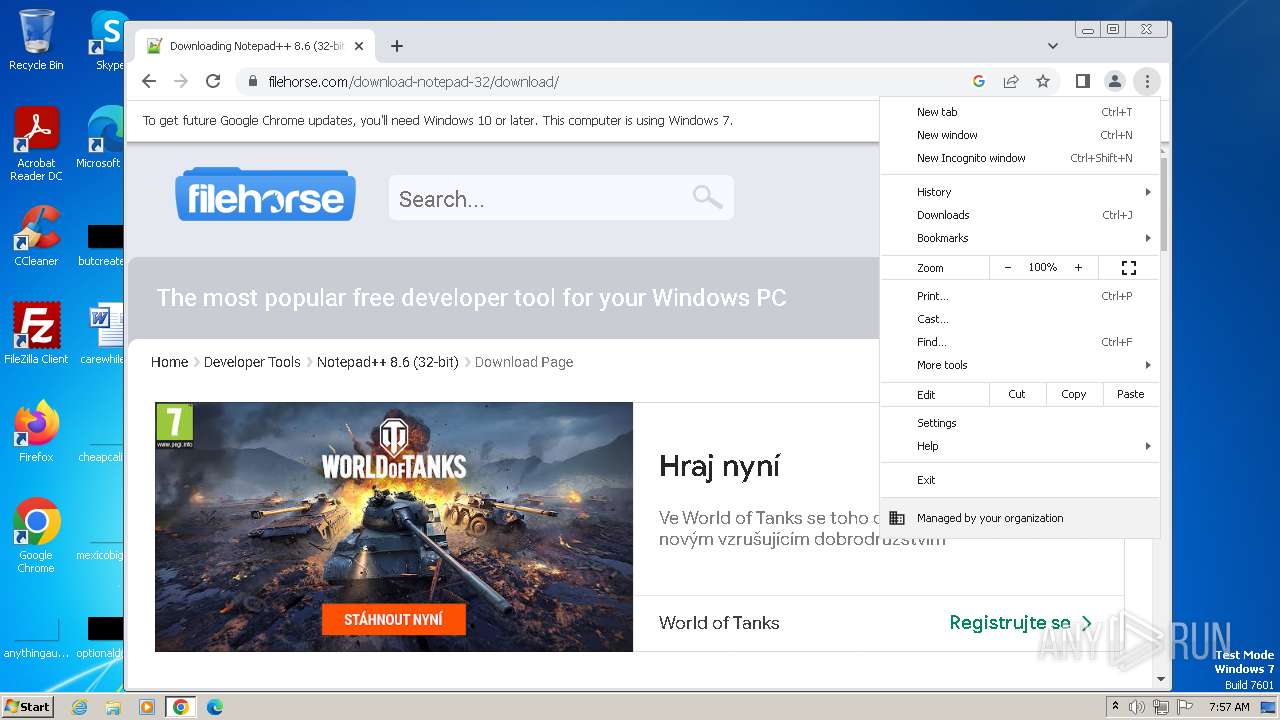Choose Find from the menu

coord(1020,342)
